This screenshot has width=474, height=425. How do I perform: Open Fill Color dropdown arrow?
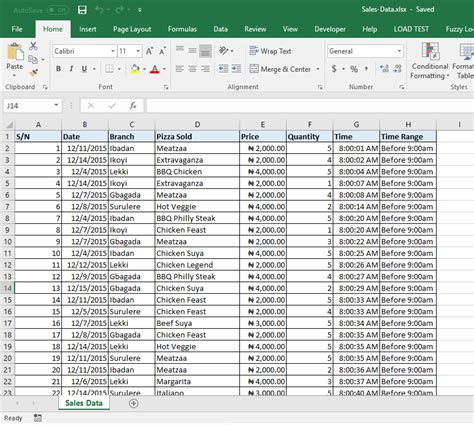[144, 69]
